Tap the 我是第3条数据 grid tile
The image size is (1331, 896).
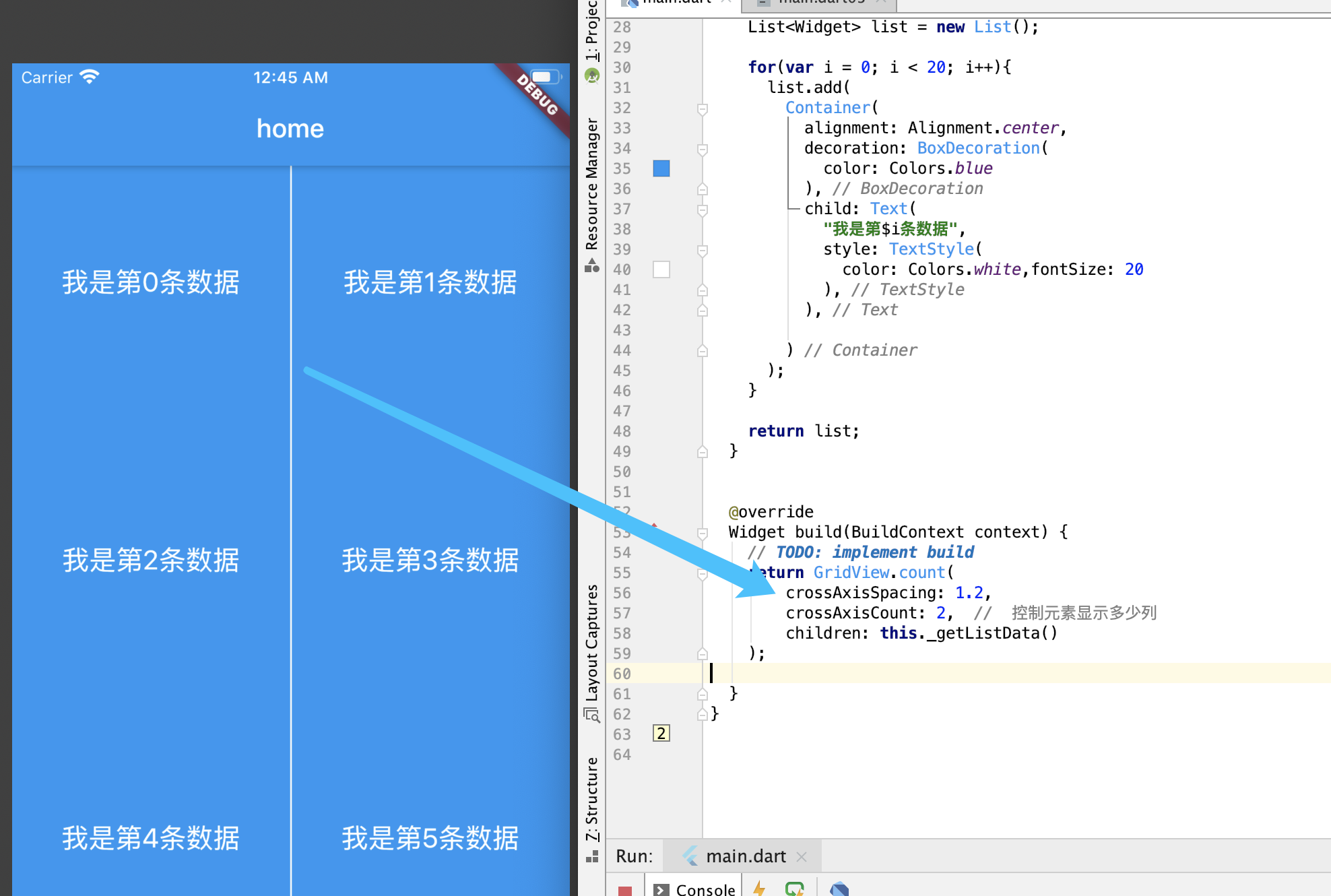pos(430,559)
